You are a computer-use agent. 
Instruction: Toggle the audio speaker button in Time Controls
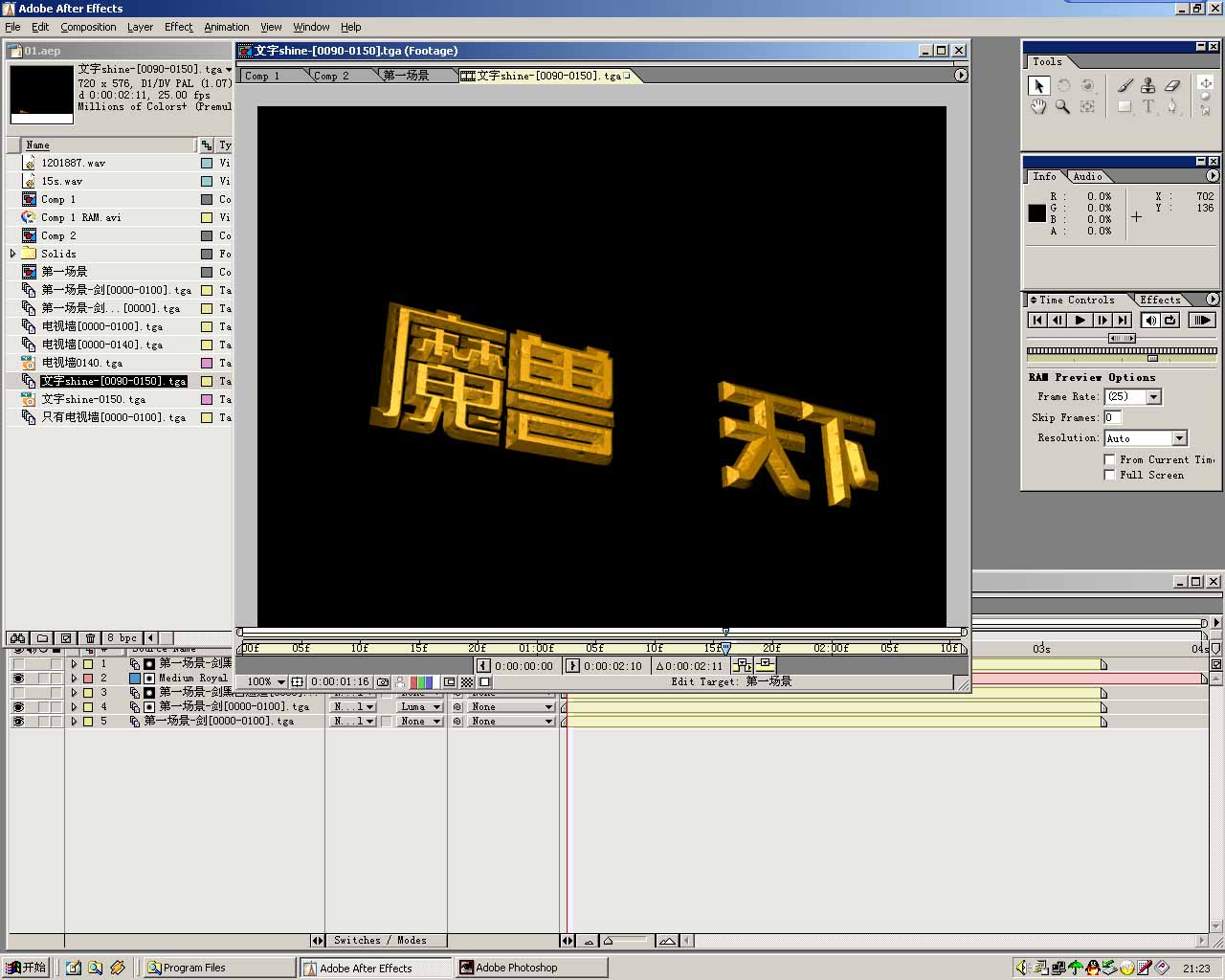1151,321
